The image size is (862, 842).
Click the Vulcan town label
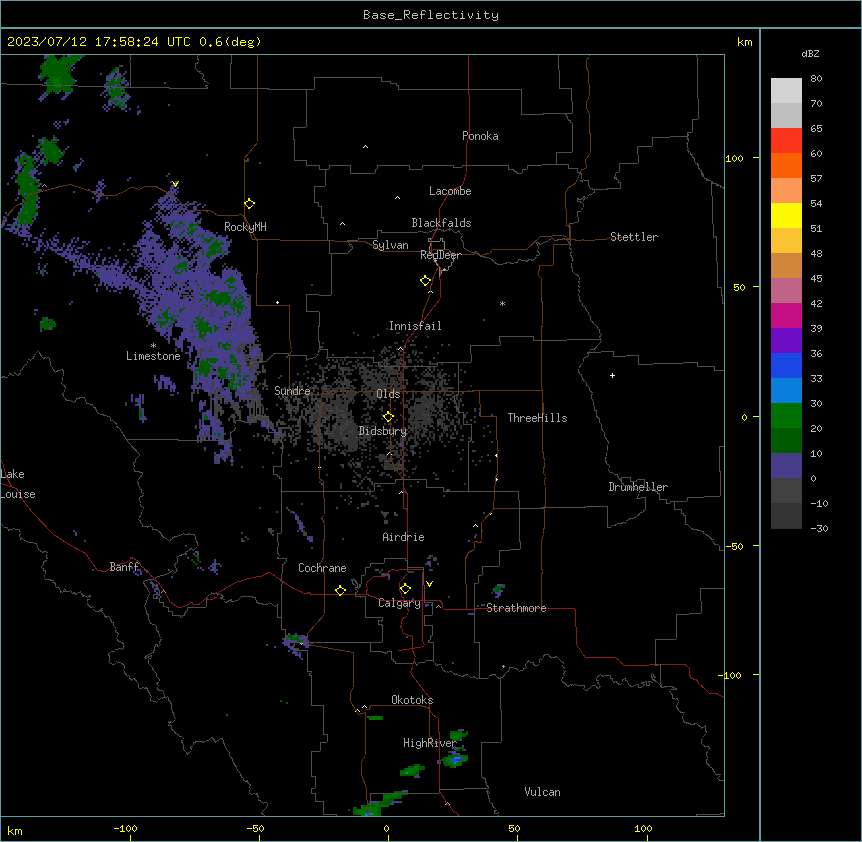point(543,792)
